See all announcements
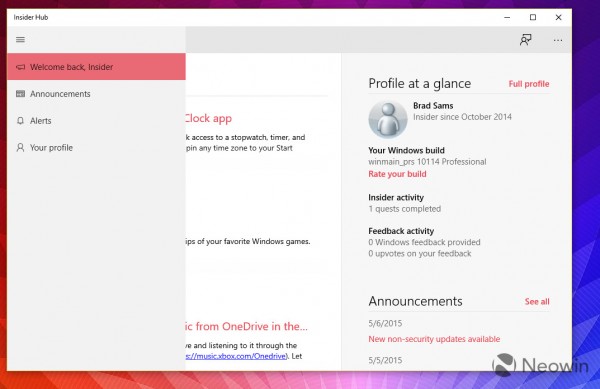Image resolution: width=600 pixels, height=389 pixels. (x=537, y=301)
